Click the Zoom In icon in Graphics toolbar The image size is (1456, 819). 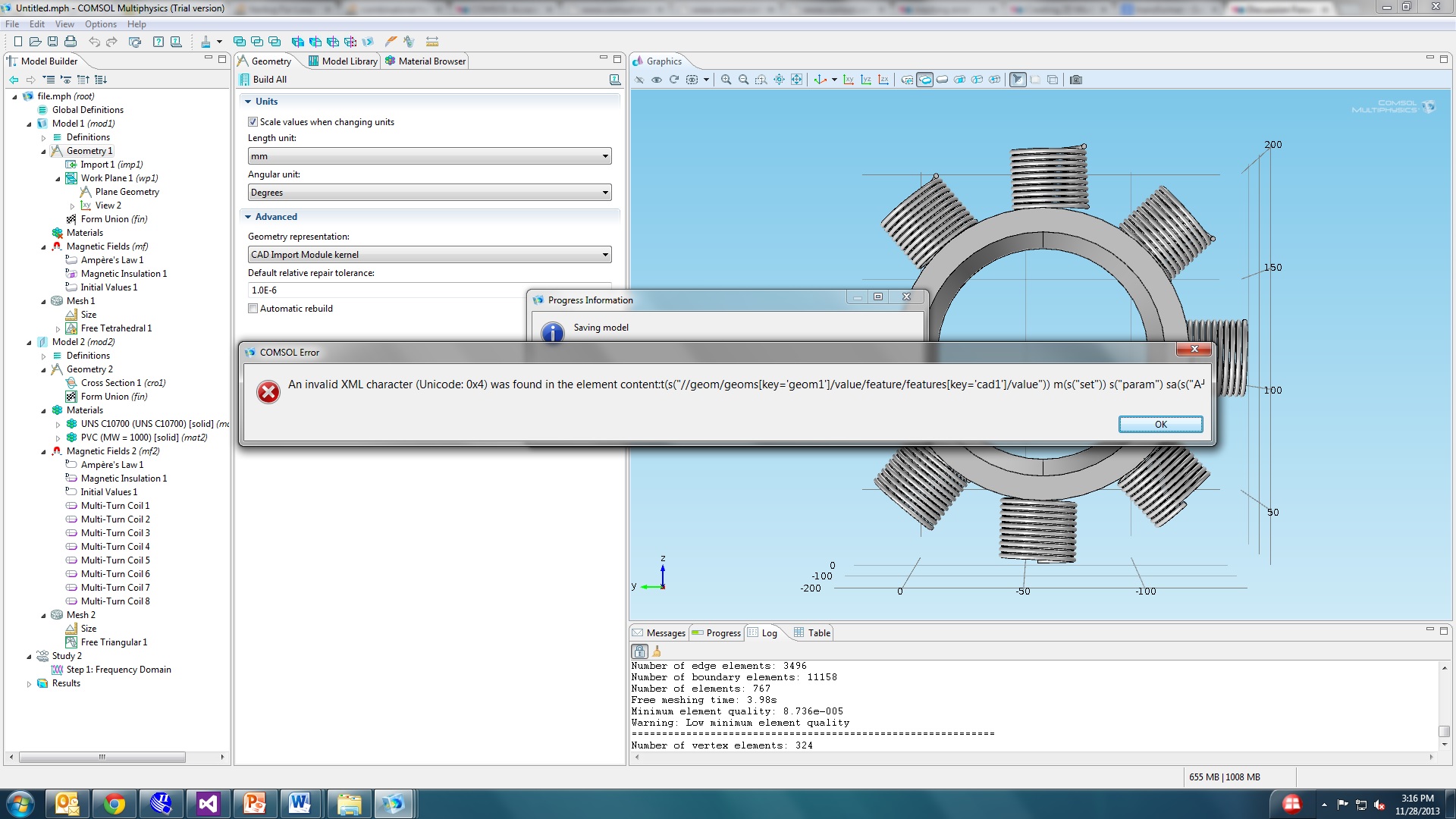coord(726,80)
